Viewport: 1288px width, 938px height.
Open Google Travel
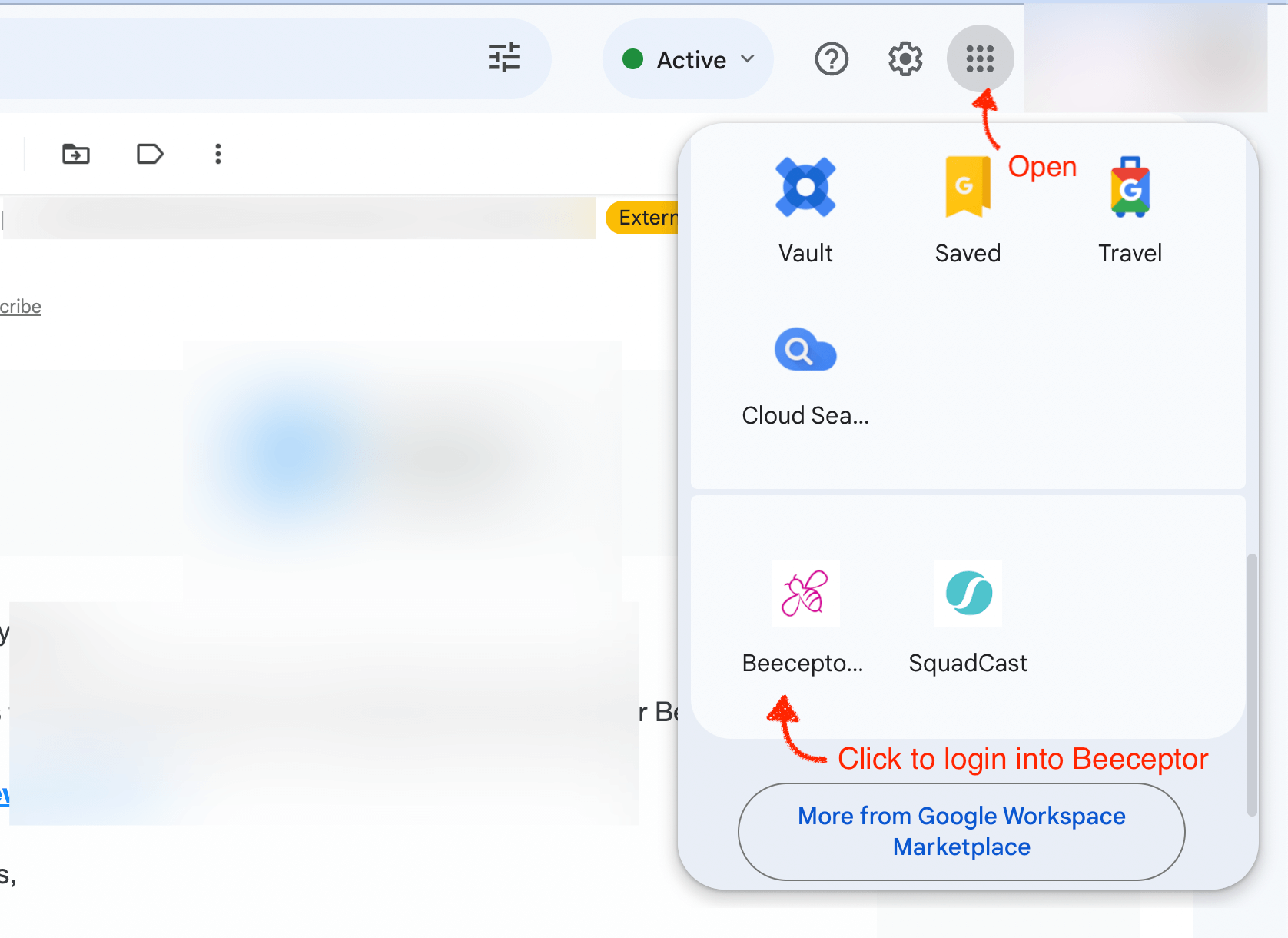[1130, 208]
